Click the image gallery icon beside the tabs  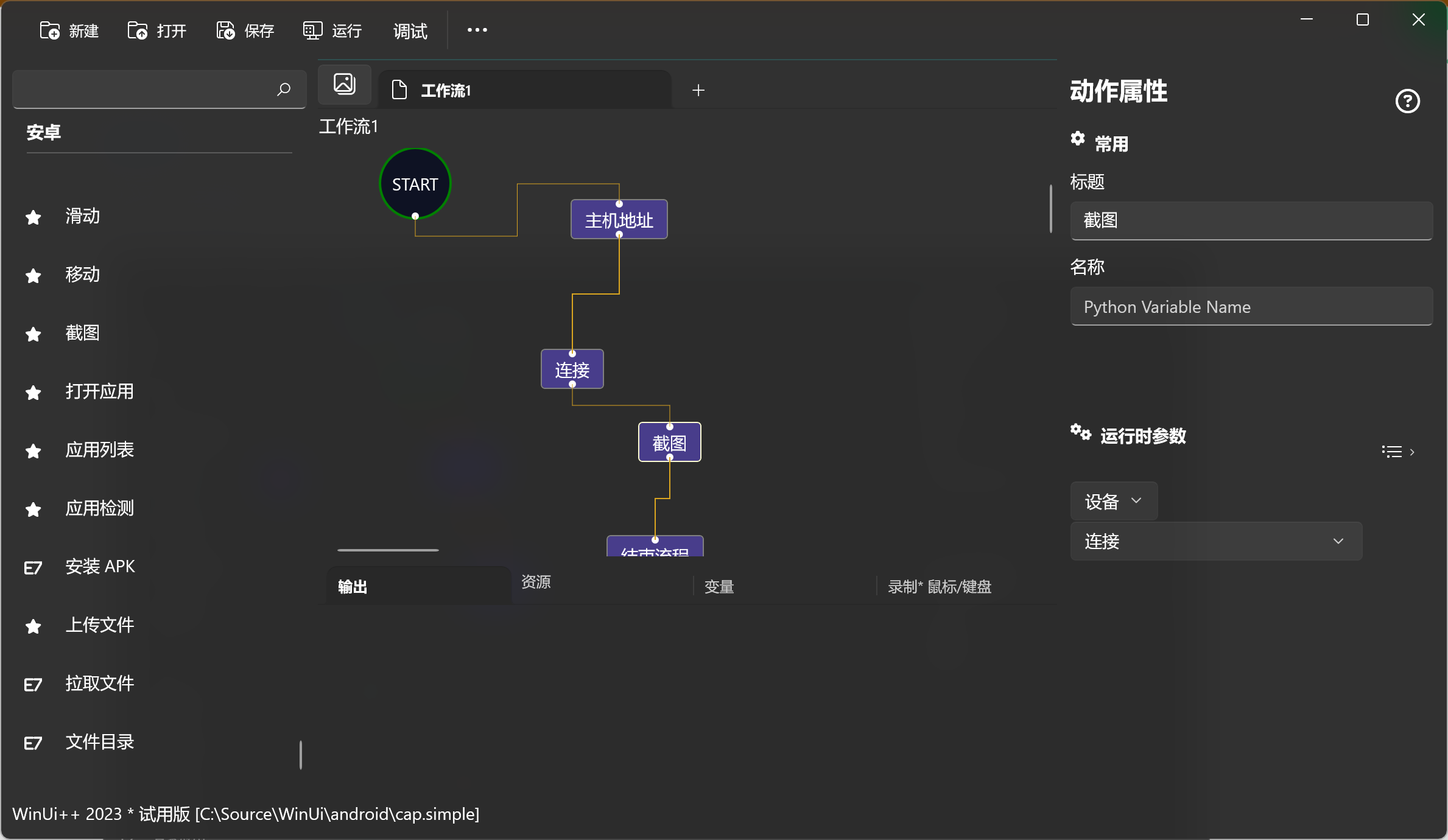345,84
